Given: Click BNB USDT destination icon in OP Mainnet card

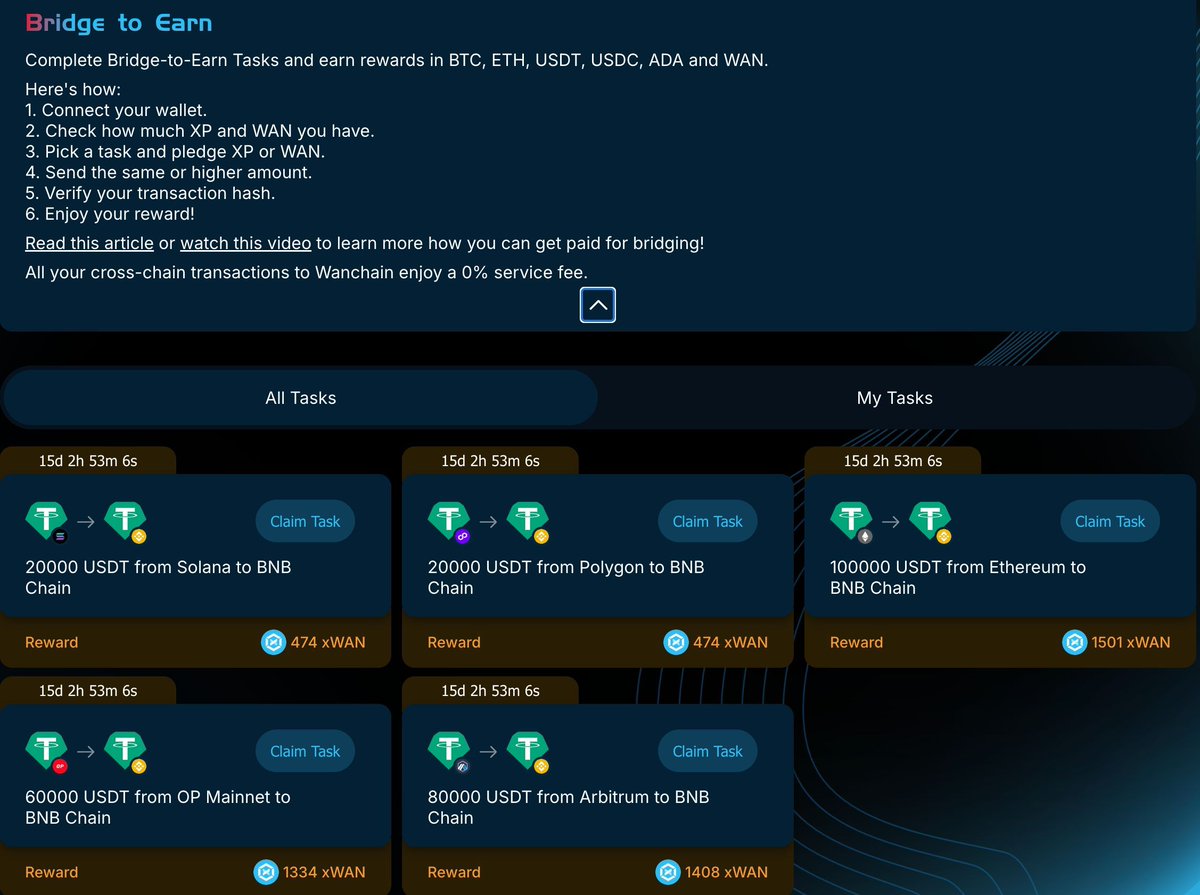Looking at the screenshot, I should coord(126,751).
